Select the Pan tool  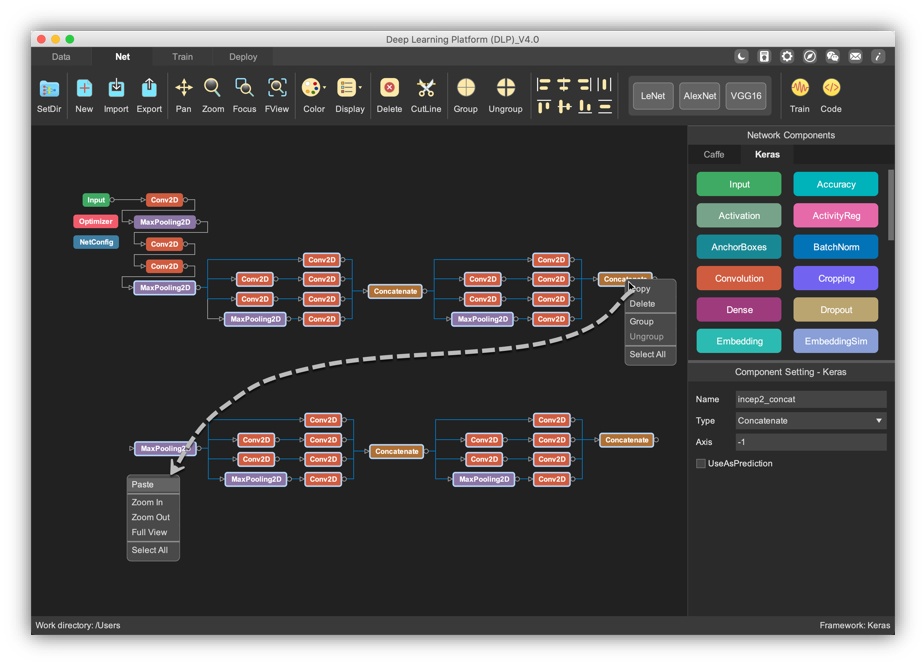pyautogui.click(x=183, y=89)
